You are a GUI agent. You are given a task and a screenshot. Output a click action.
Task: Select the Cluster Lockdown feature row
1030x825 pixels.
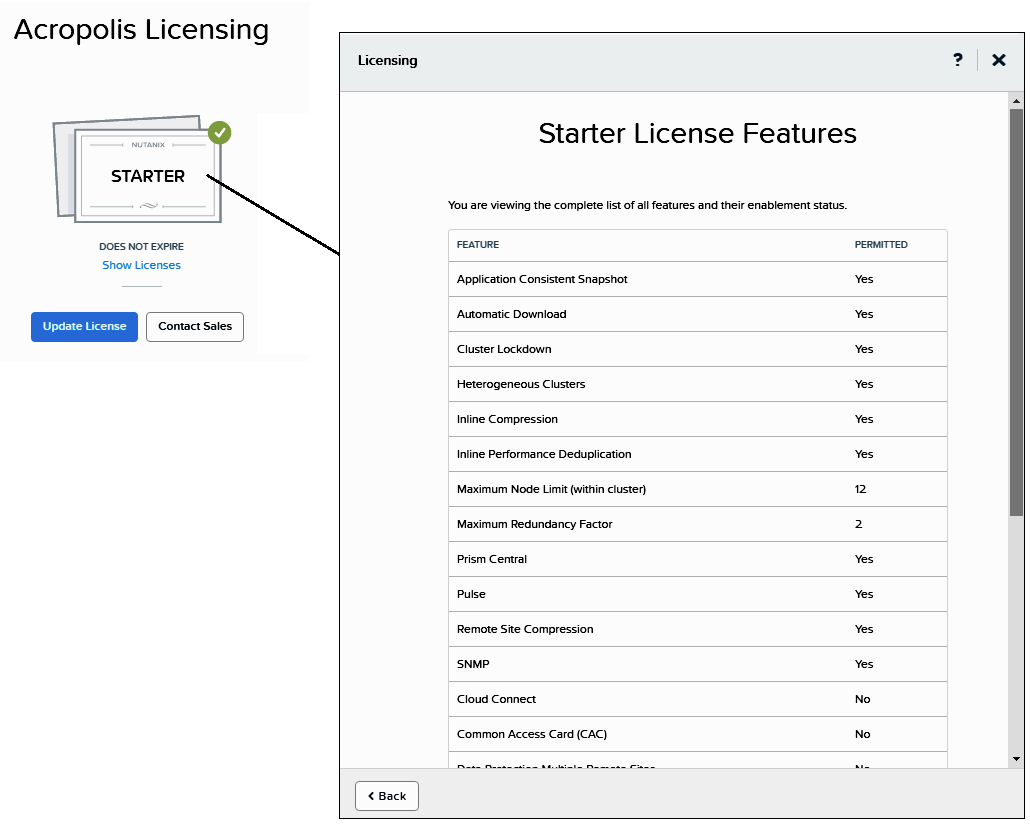coord(698,349)
